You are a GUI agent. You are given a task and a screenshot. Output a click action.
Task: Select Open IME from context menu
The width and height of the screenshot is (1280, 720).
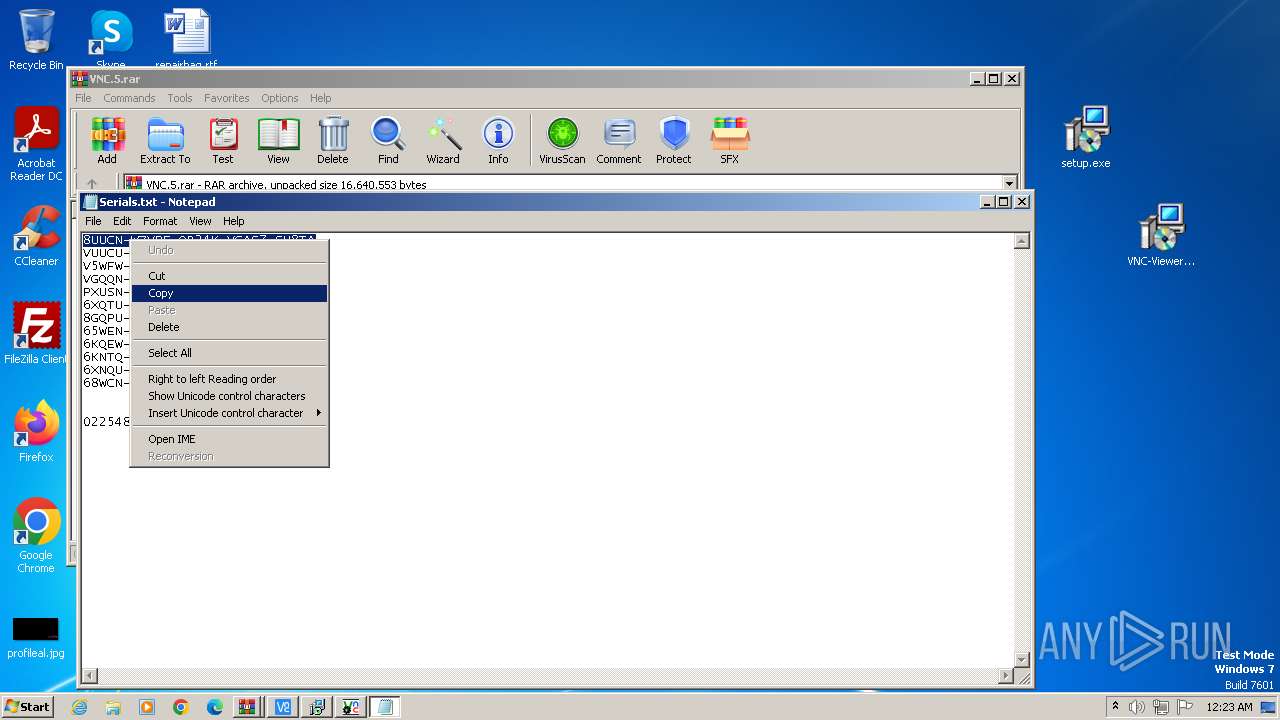click(x=229, y=439)
